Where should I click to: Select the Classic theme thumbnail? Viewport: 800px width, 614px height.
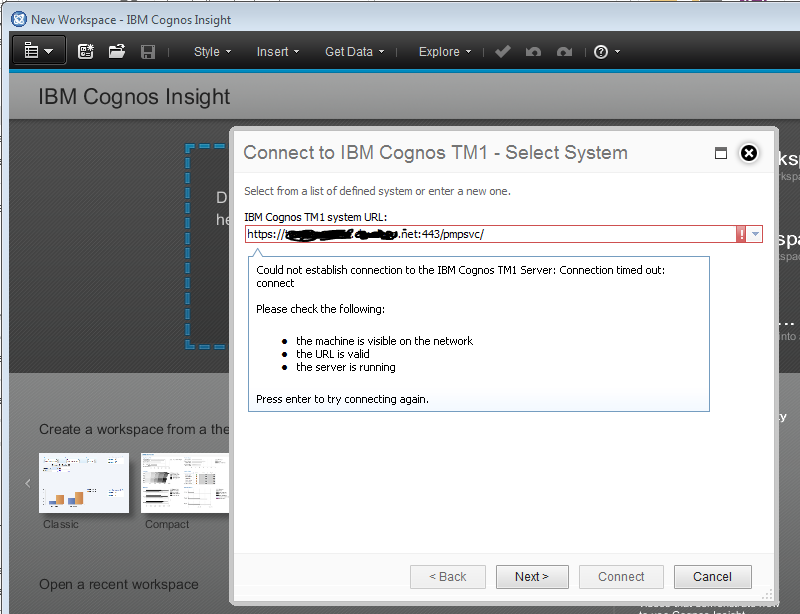pos(84,483)
